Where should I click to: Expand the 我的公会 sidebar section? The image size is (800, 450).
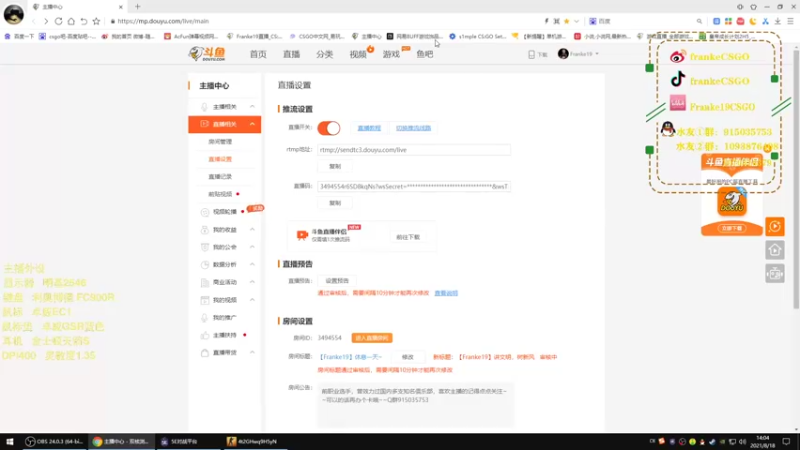tap(252, 247)
